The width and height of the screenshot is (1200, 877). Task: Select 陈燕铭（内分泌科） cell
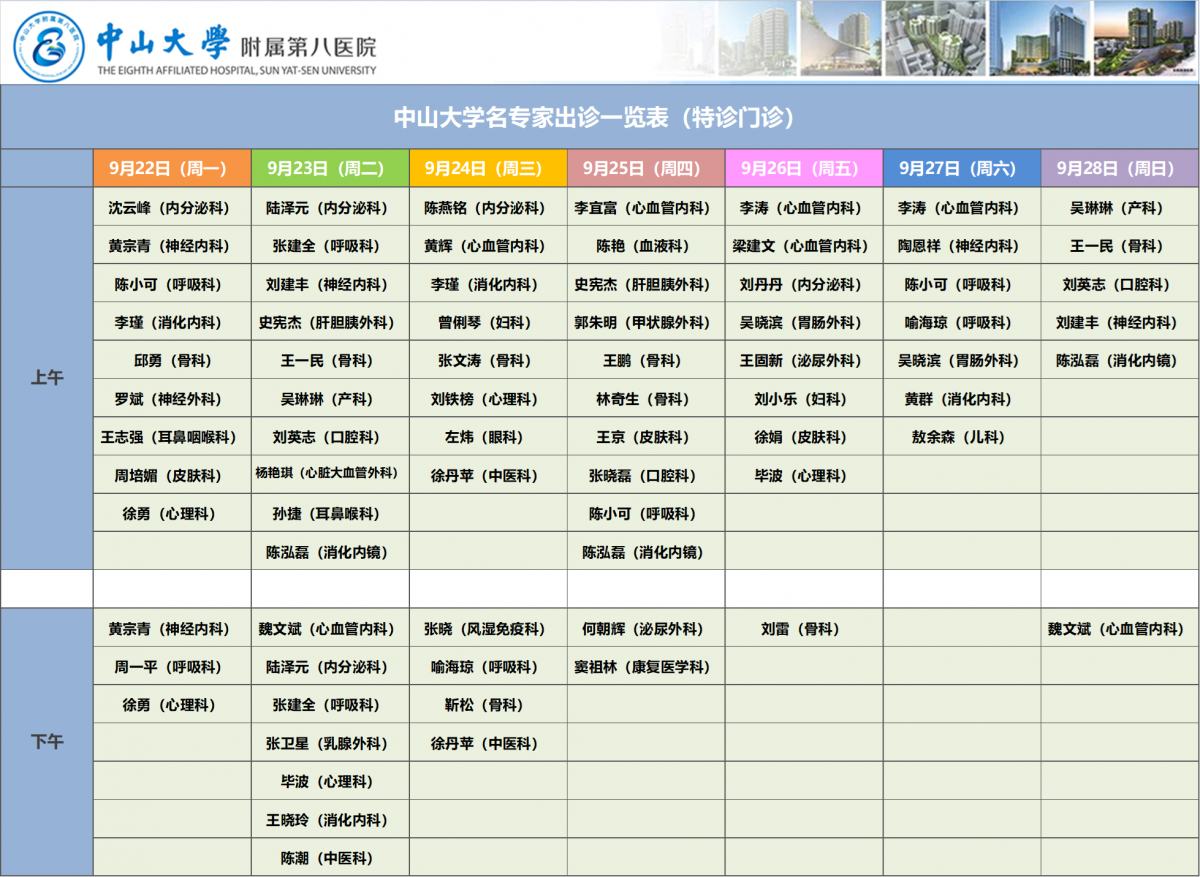(x=488, y=208)
